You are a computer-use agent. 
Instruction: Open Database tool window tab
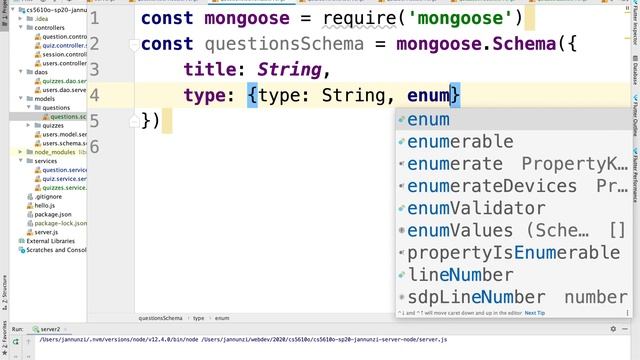(x=636, y=70)
